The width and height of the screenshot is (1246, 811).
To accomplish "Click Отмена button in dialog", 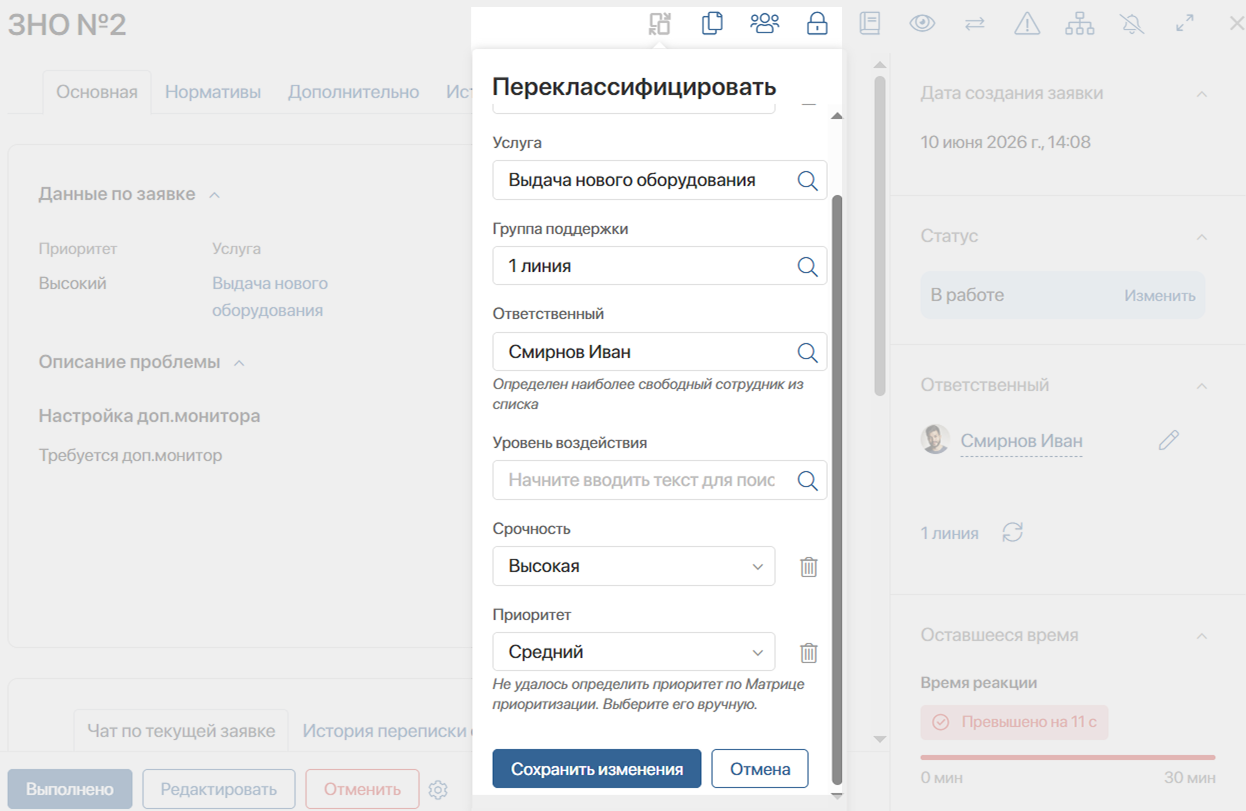I will [760, 769].
